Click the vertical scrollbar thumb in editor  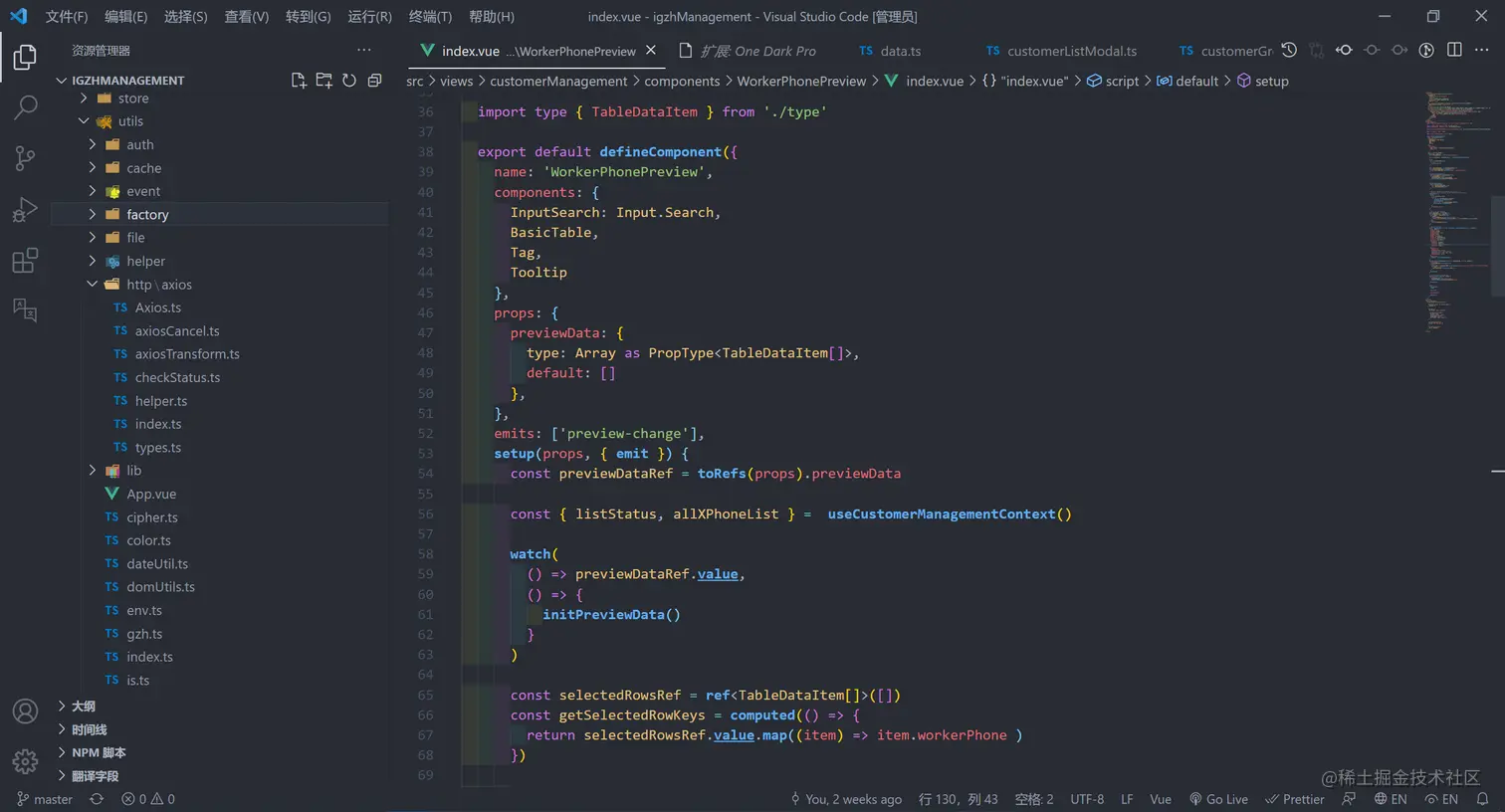[x=1498, y=245]
